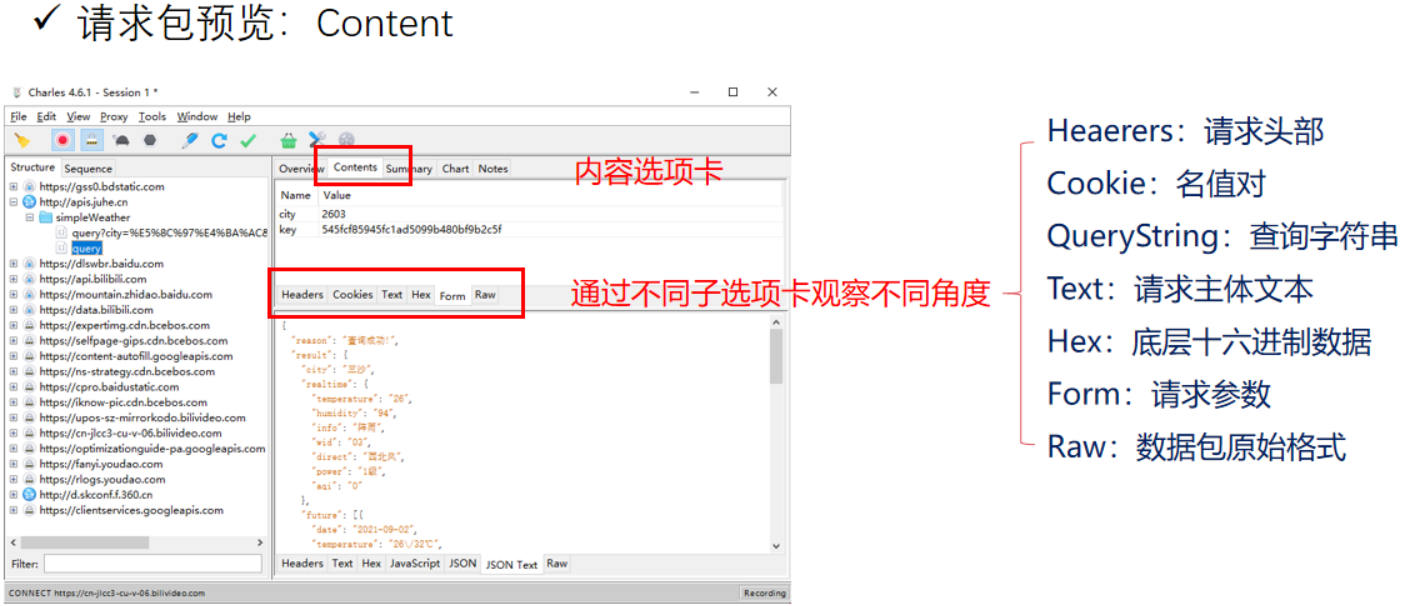Click the expertimg.cdn.bcebos.com lock icon
The image size is (1412, 606).
pyautogui.click(x=29, y=326)
